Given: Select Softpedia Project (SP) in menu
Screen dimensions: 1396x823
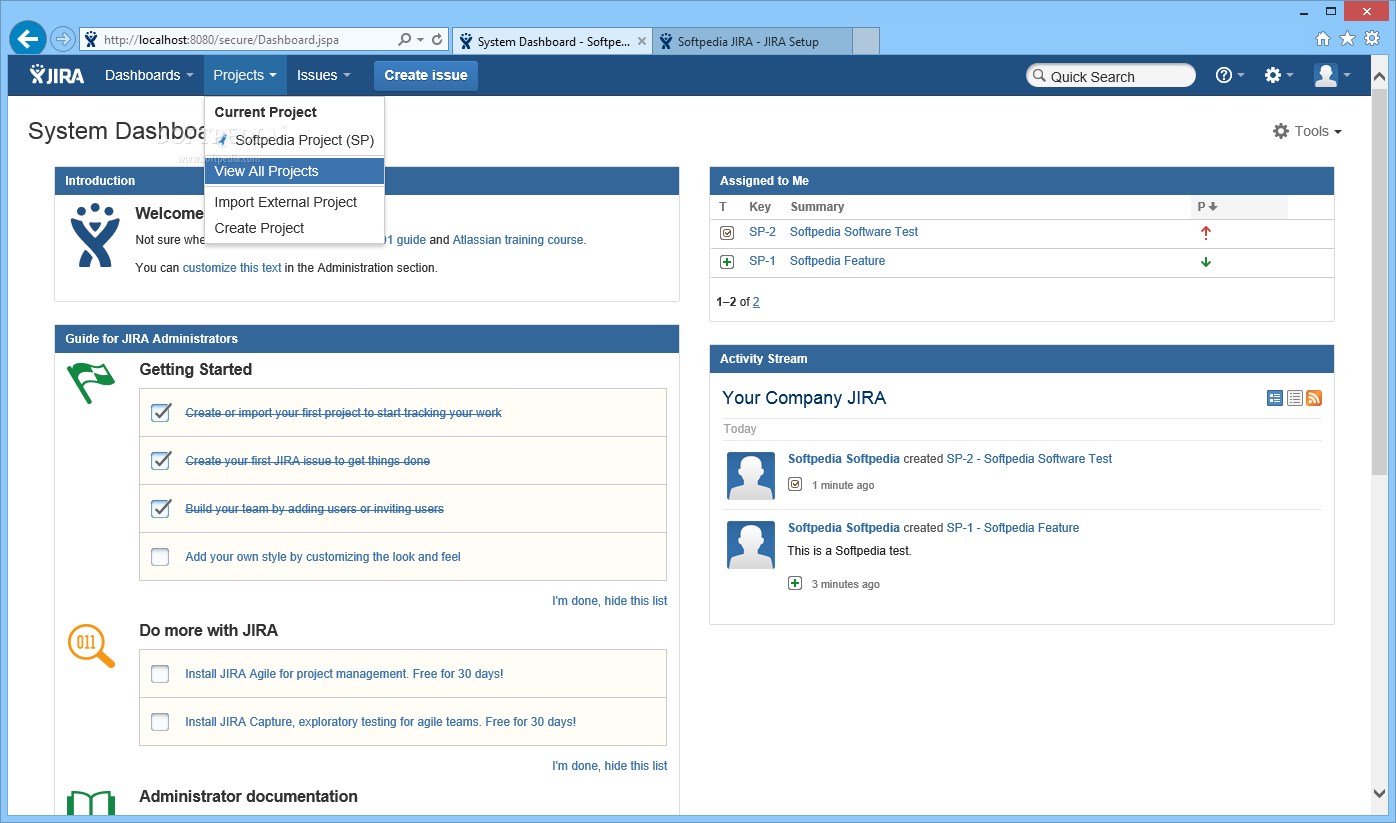Looking at the screenshot, I should pos(294,141).
